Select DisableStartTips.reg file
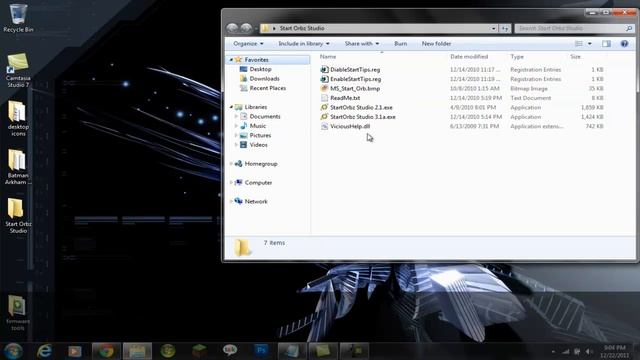Image resolution: width=640 pixels, height=360 pixels. [x=355, y=70]
